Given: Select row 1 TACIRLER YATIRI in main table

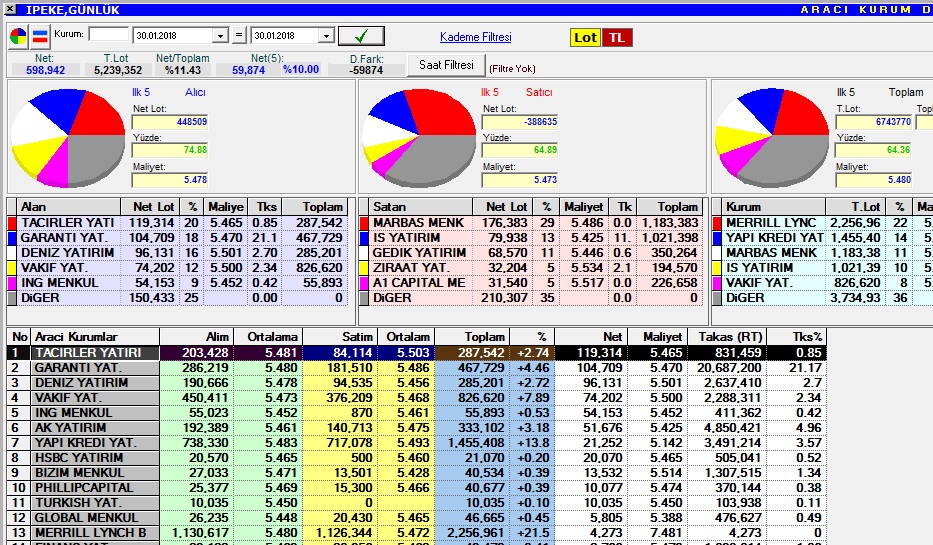Looking at the screenshot, I should pos(417,353).
